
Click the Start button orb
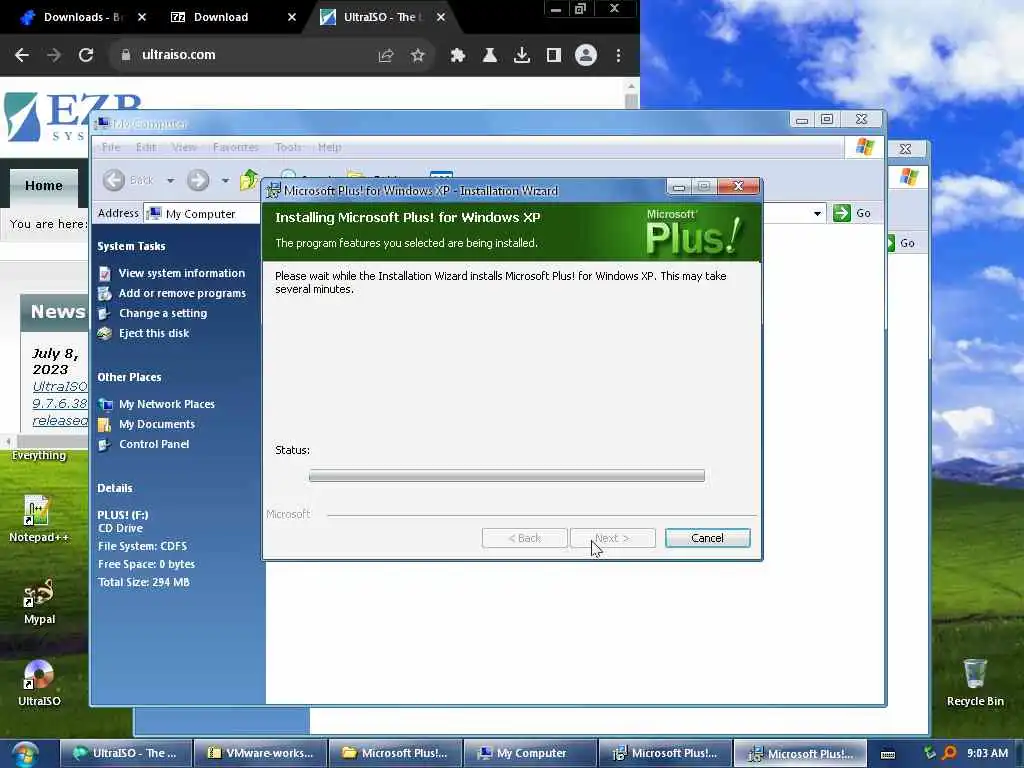(24, 754)
